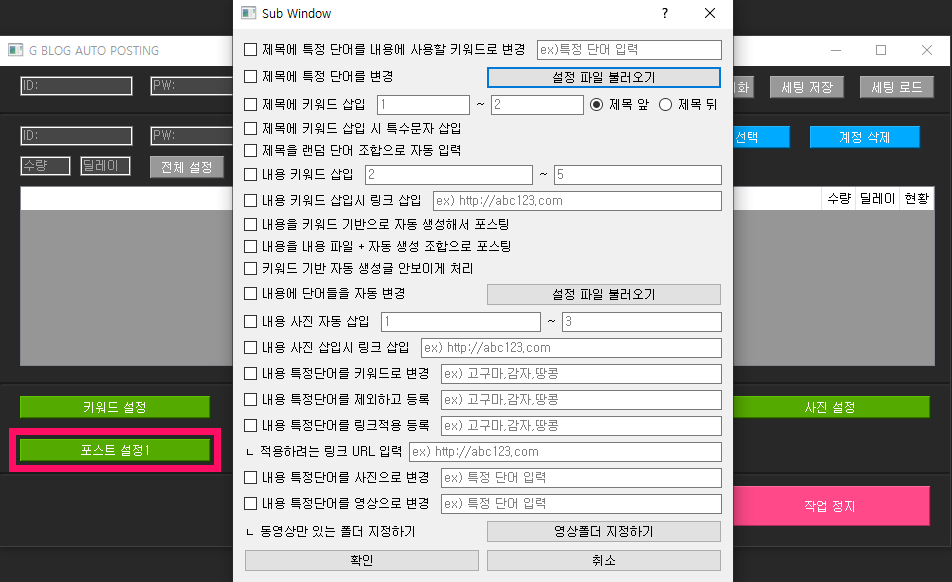This screenshot has width=952, height=582.
Task: Focus the '적용하려는 링크 URL 입력' text field
Action: pos(564,452)
